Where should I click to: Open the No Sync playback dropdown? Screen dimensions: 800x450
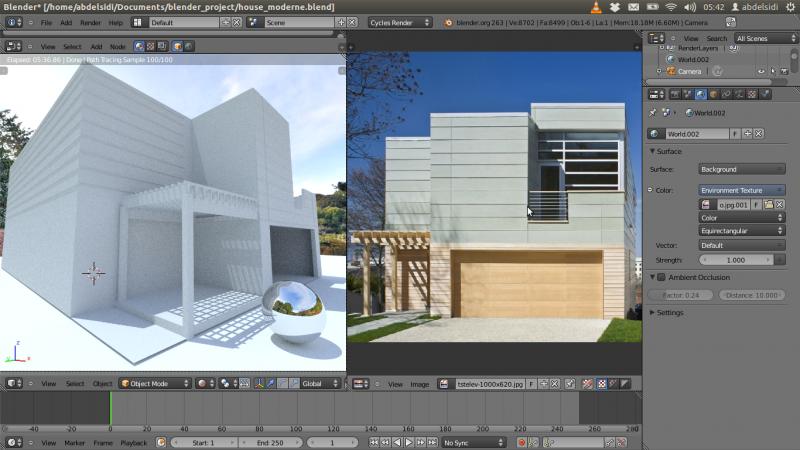(473, 443)
